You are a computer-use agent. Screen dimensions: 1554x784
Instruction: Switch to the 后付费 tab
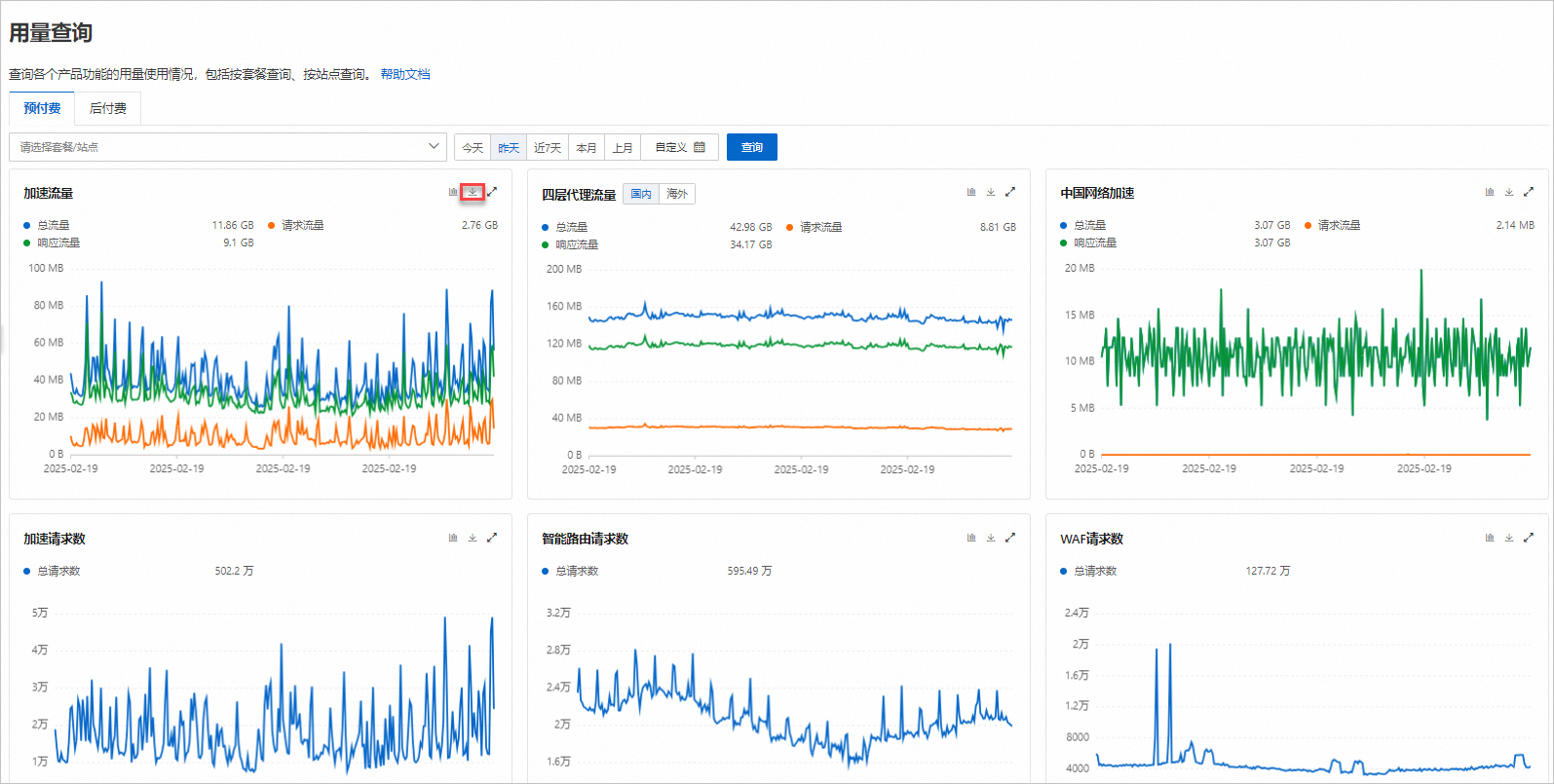(x=108, y=108)
